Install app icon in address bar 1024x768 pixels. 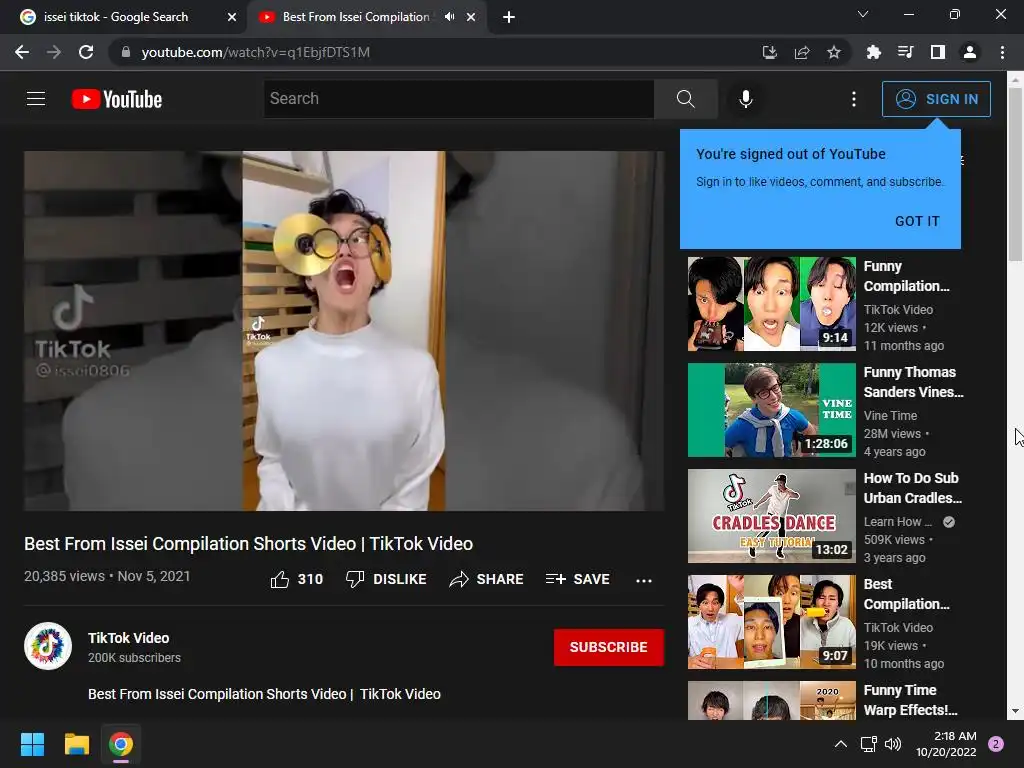pos(770,52)
